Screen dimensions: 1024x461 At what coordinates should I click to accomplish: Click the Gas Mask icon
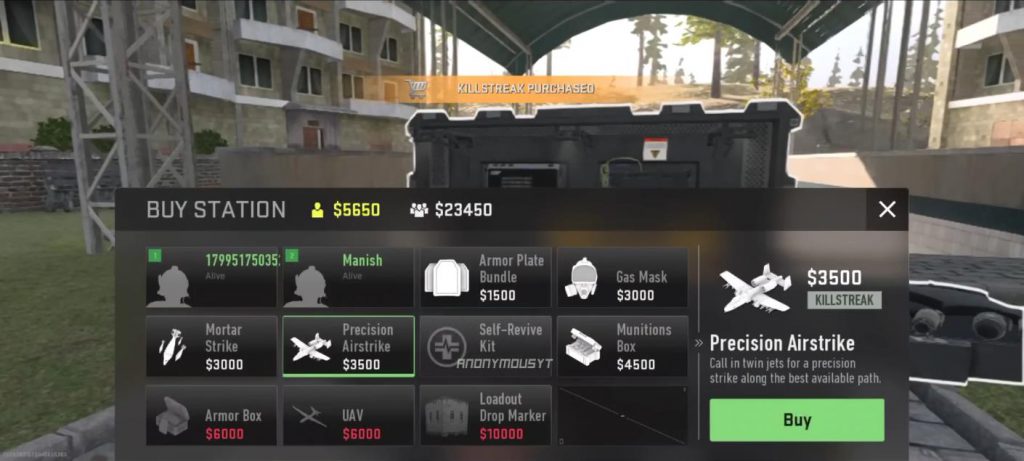coord(581,278)
